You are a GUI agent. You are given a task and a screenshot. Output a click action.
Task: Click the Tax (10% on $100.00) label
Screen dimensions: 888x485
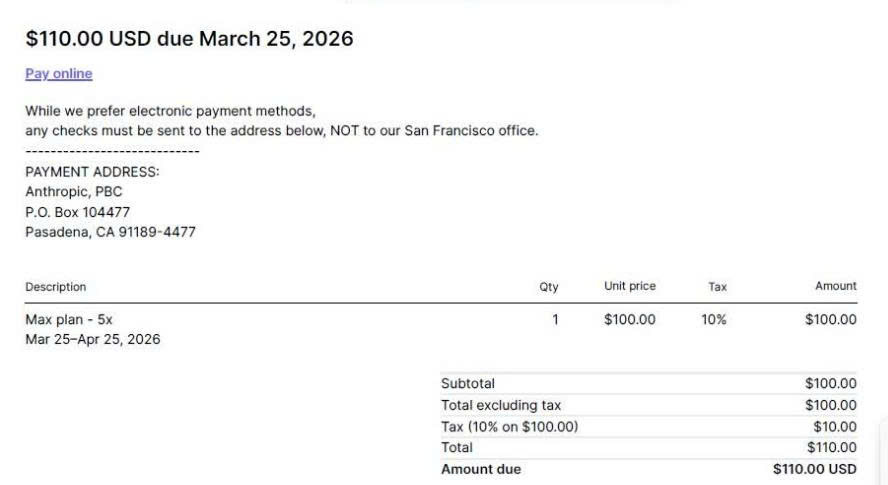pos(509,427)
